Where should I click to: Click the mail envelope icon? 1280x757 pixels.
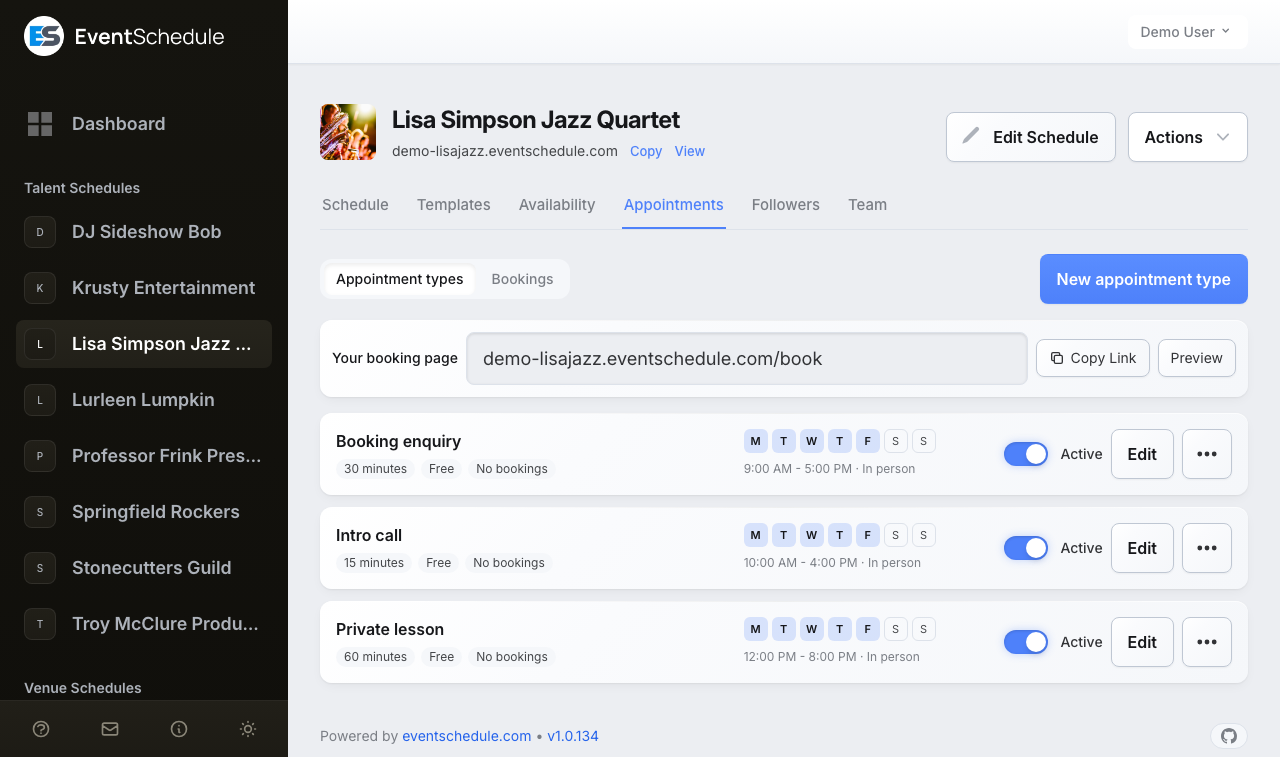(x=110, y=729)
